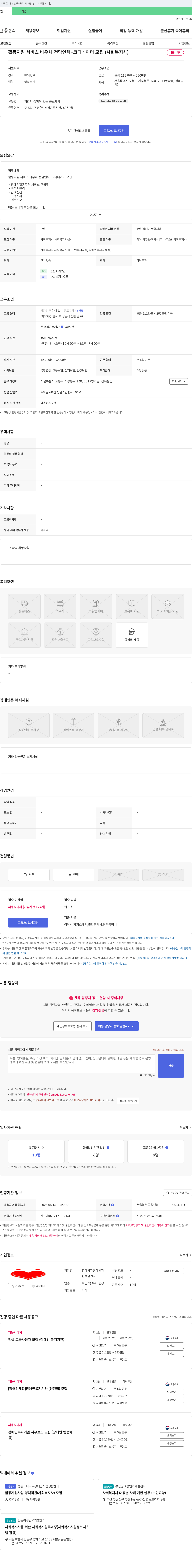The width and height of the screenshot is (192, 1568).
Task: Toggle the 관심기업 button
Action: pos(18,1286)
